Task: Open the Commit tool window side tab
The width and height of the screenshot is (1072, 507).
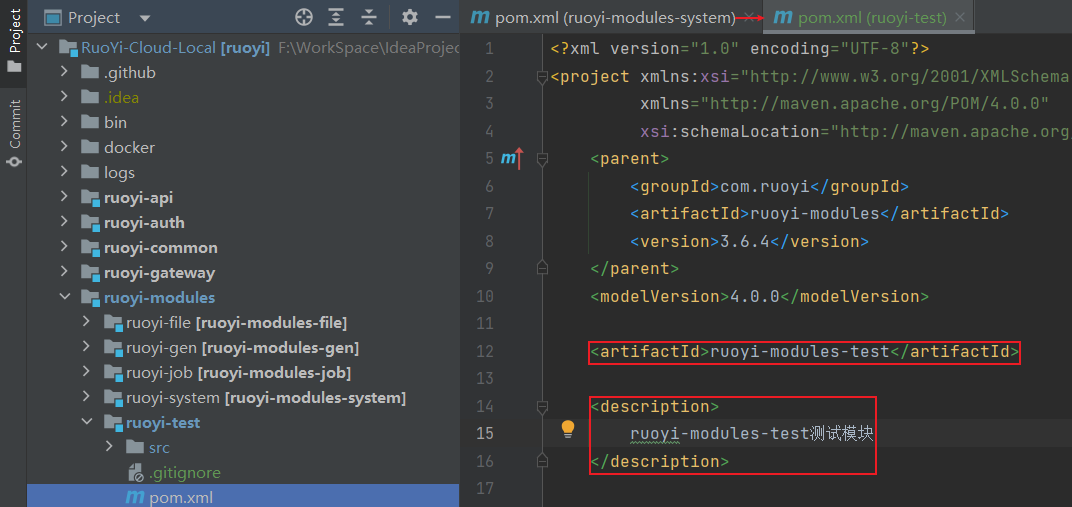Action: click(x=14, y=133)
